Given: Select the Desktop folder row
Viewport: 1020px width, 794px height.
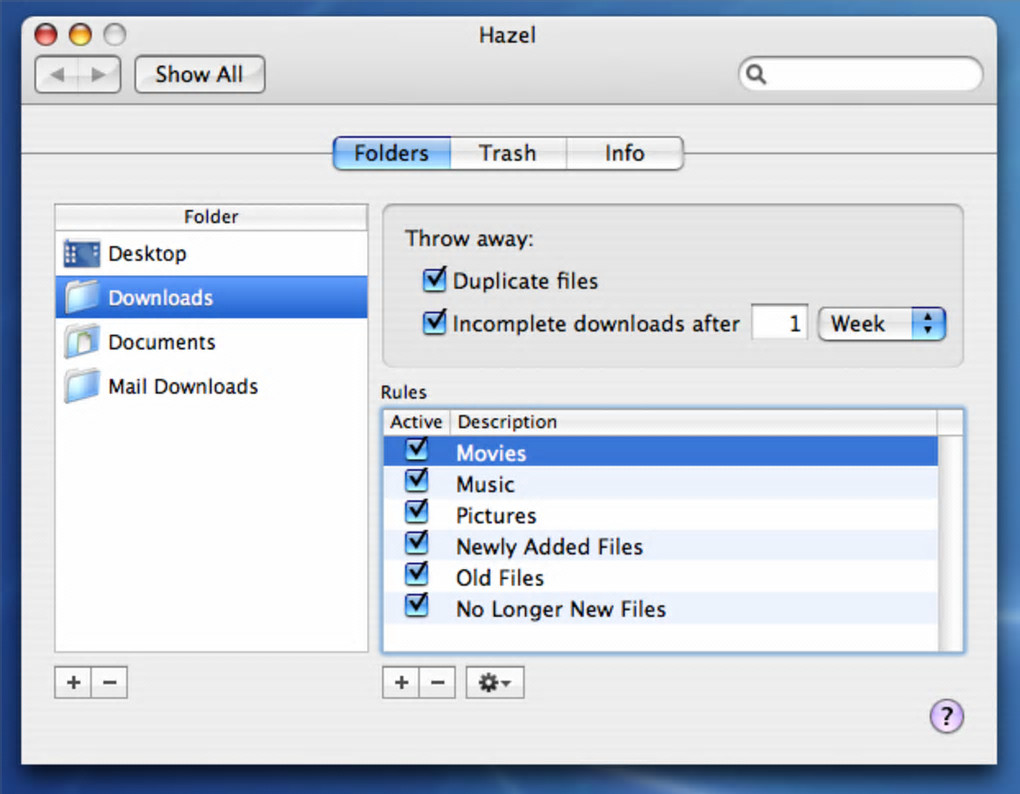Looking at the screenshot, I should [x=211, y=254].
